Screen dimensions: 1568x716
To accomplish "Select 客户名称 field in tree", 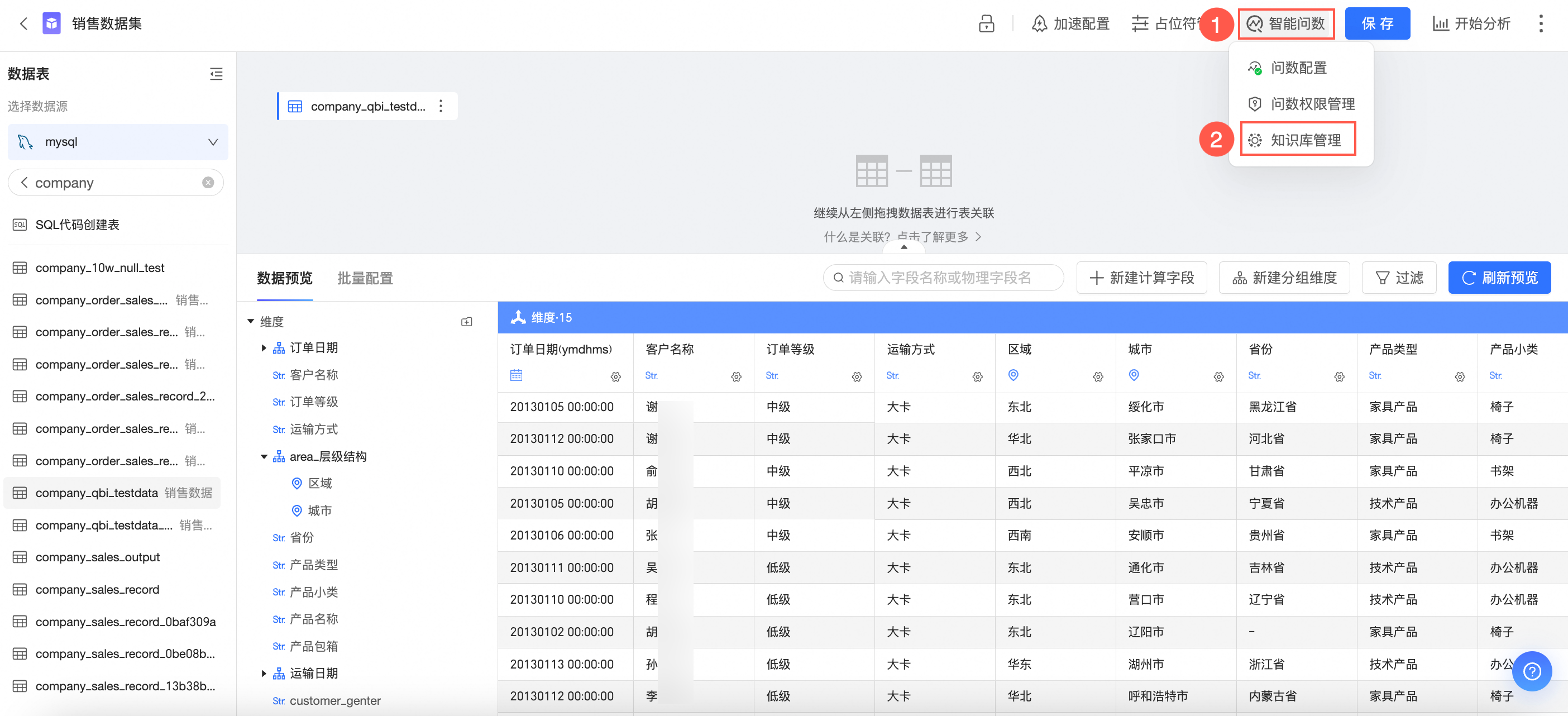I will [x=313, y=375].
